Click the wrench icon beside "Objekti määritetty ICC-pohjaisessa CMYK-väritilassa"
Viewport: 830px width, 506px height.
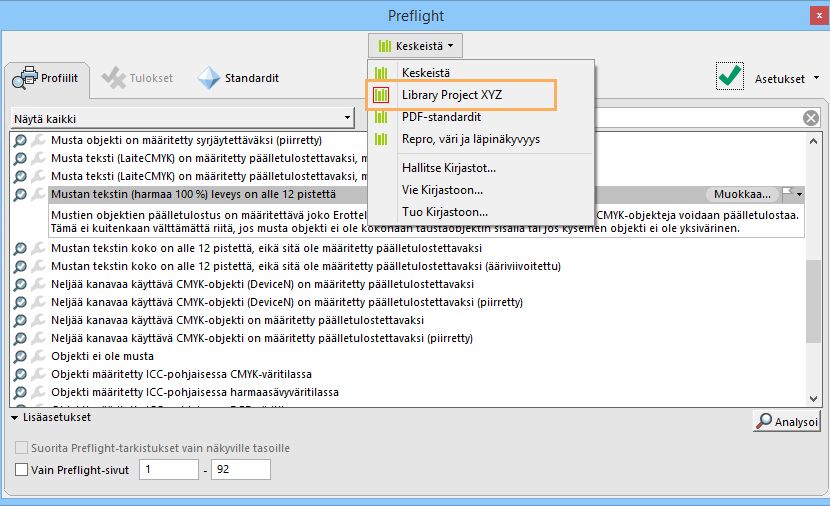pyautogui.click(x=38, y=374)
